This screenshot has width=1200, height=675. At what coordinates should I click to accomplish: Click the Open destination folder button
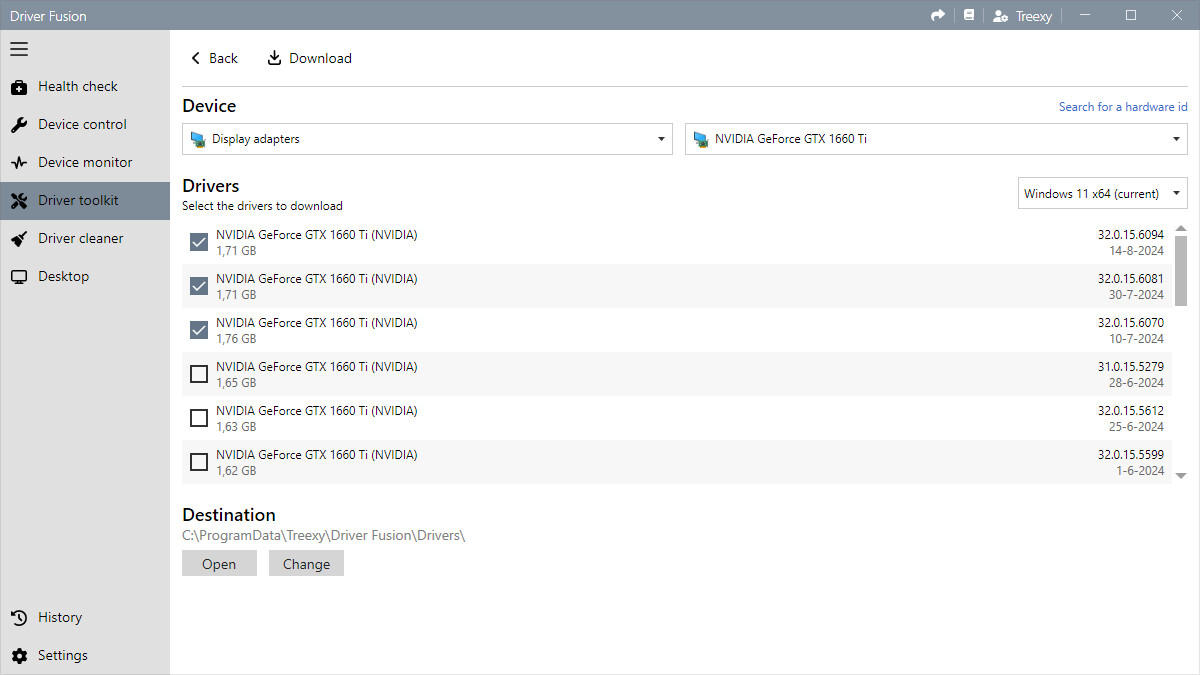point(219,564)
